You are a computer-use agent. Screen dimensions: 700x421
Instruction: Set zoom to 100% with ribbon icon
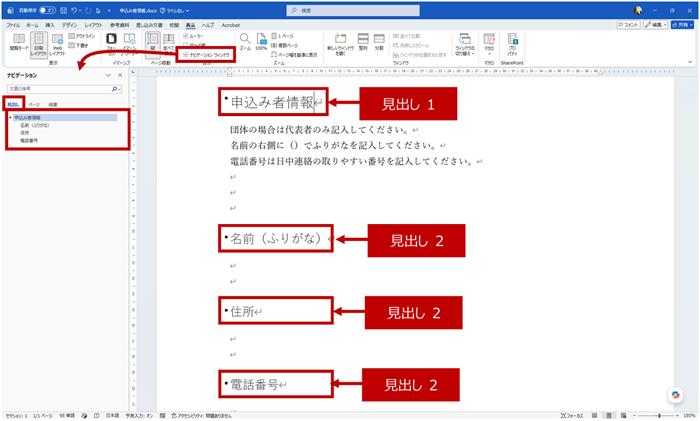point(261,42)
